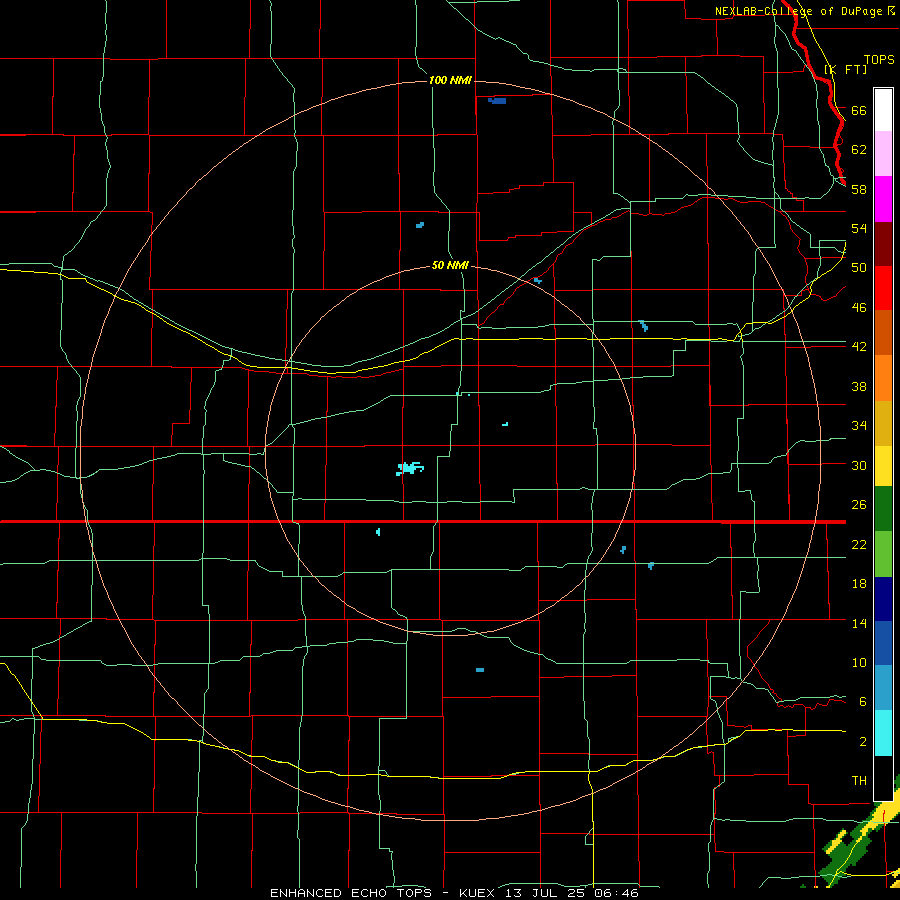This screenshot has width=900, height=900.
Task: Click the 50 value on legend scale
Action: coord(859,268)
